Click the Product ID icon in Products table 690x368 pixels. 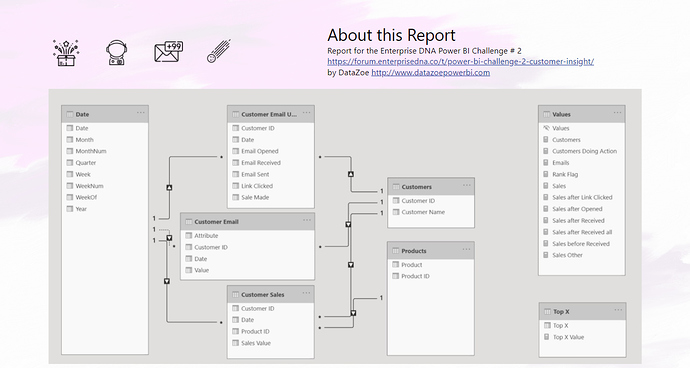[x=396, y=276]
